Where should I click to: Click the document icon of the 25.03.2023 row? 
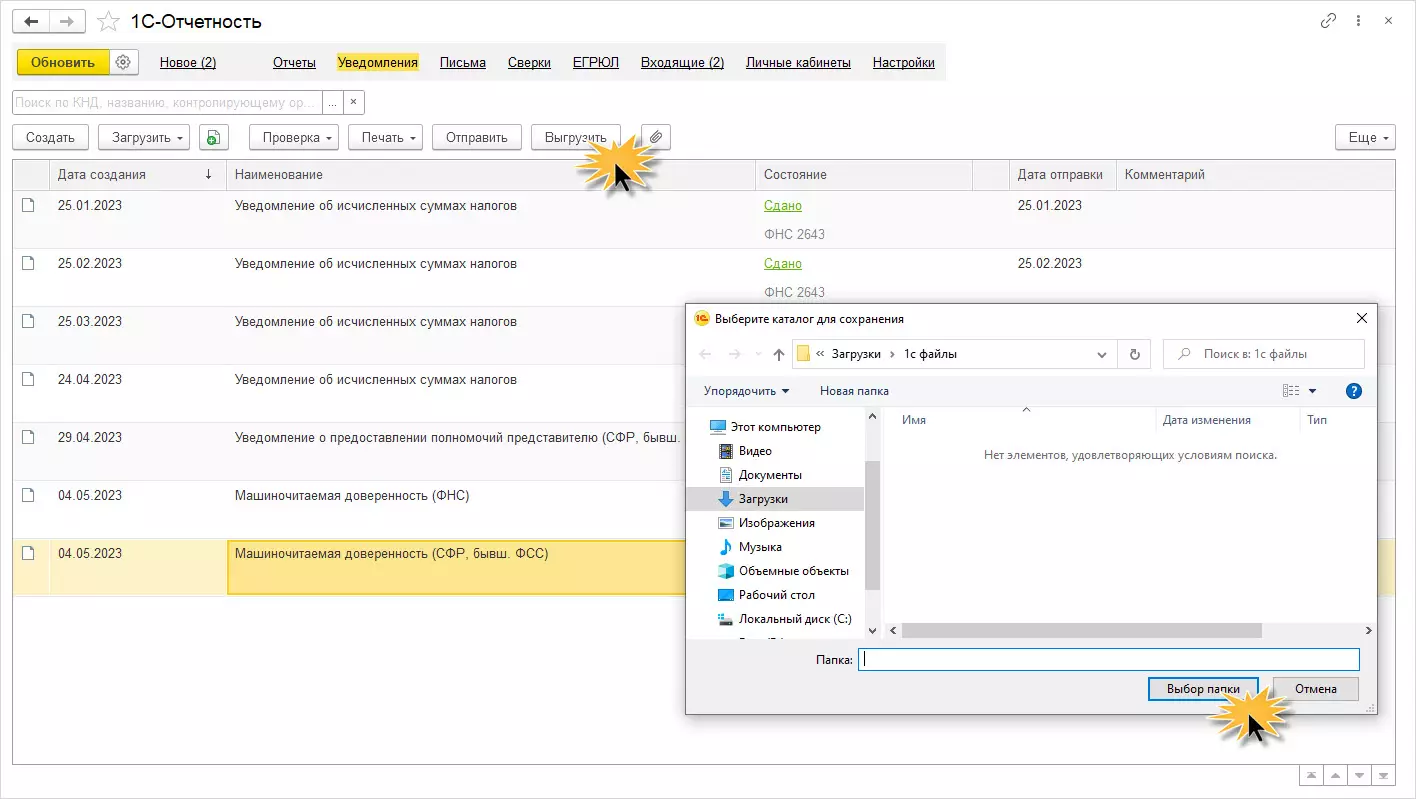(29, 321)
